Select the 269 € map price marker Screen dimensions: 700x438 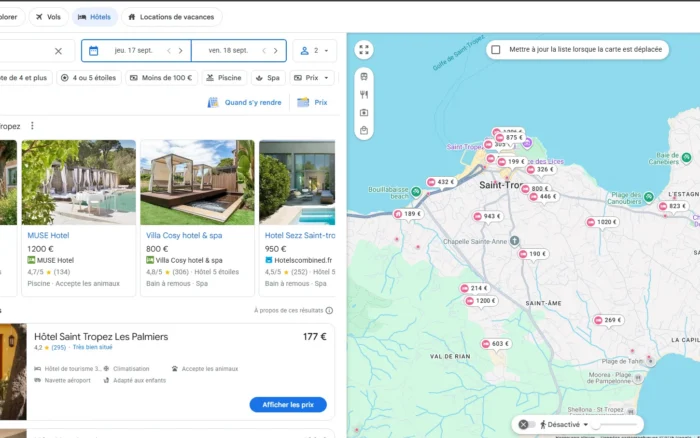(608, 320)
